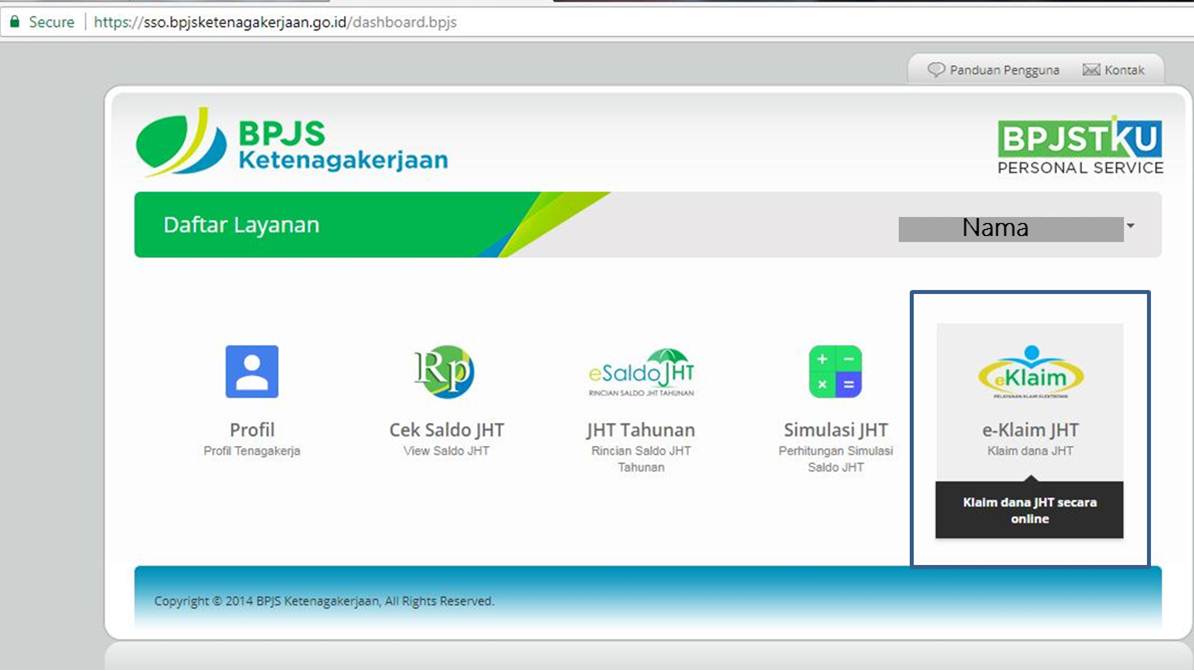Click the speech bubble Panduan Pengguna icon

pos(936,69)
